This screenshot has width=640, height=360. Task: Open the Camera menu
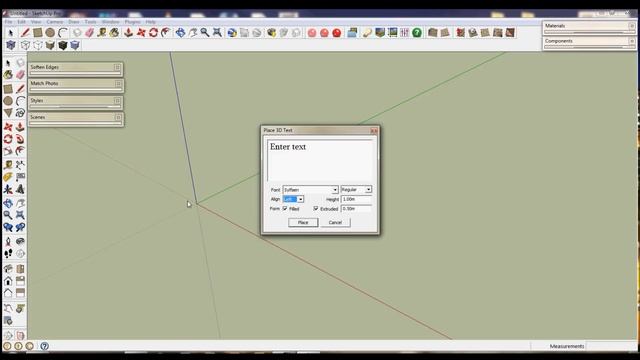(x=55, y=22)
